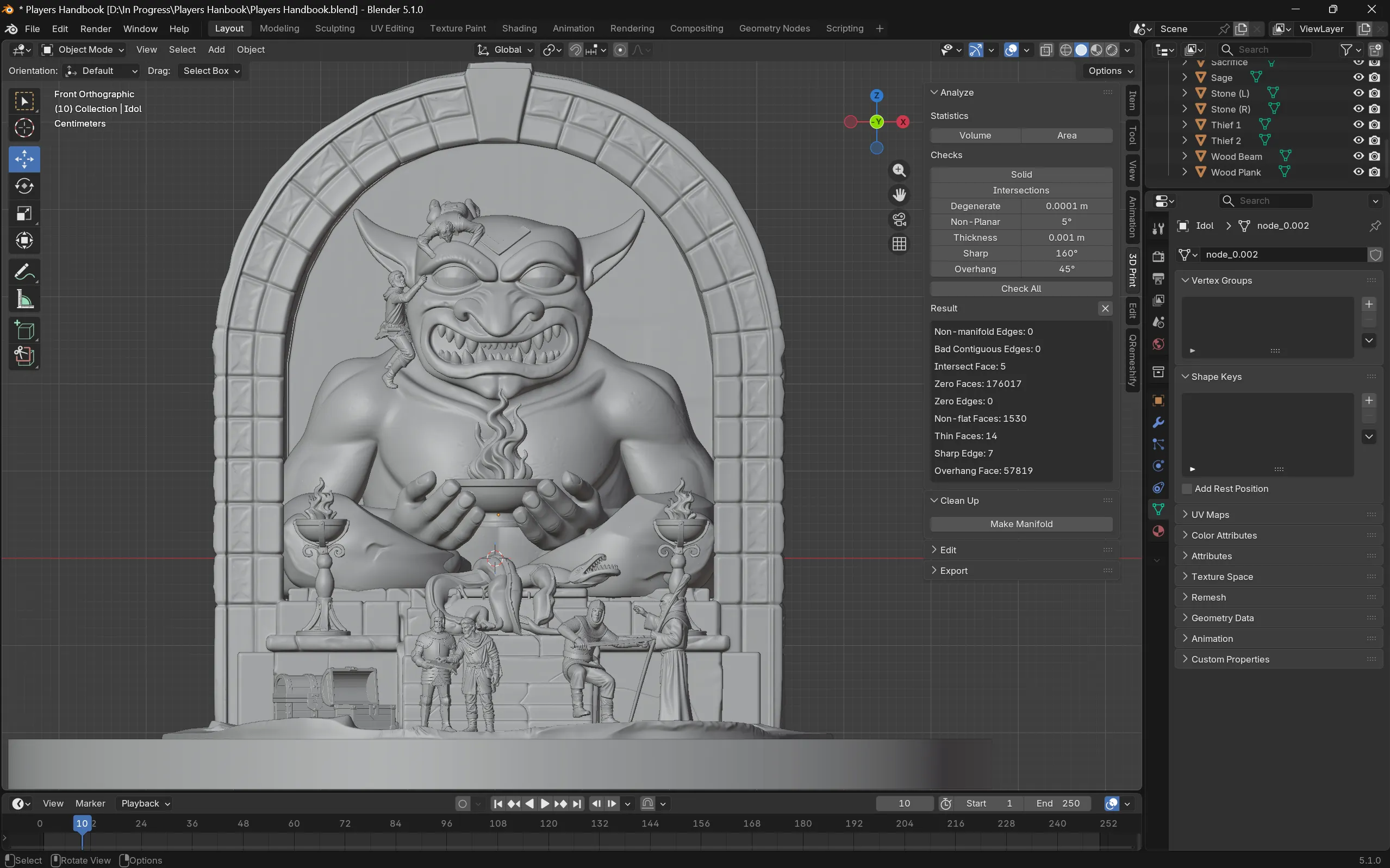Screen dimensions: 1390x868
Task: Expand the Stone (R) tree item
Action: pos(1185,109)
